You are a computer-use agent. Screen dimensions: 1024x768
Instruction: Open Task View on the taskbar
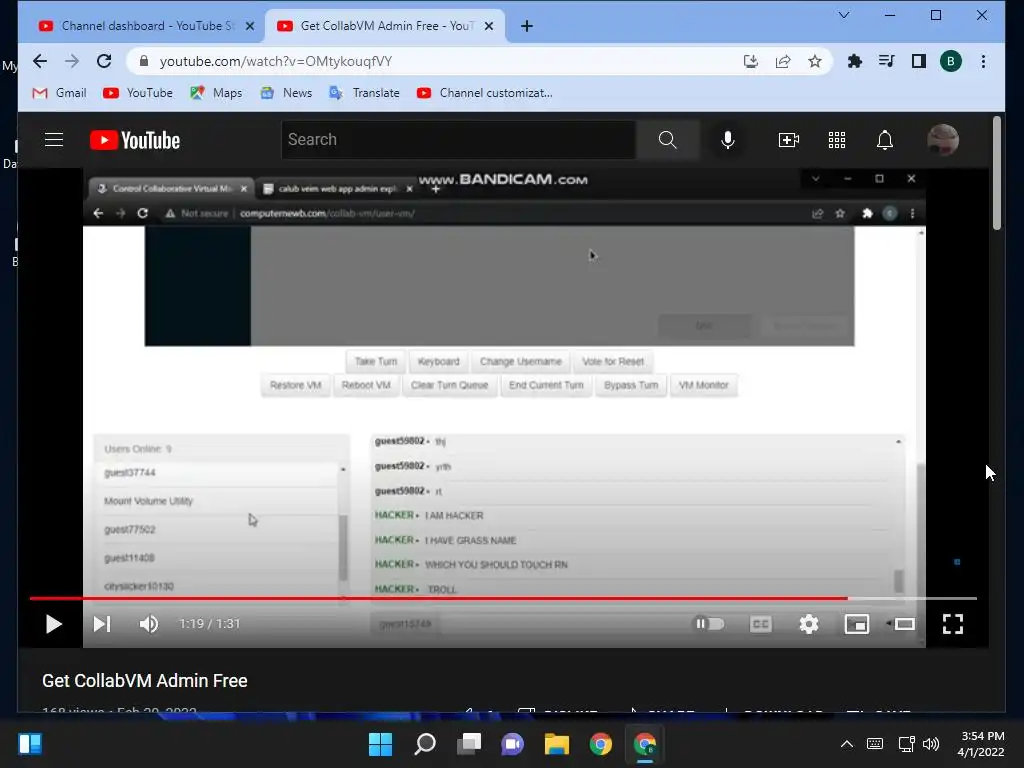click(468, 744)
